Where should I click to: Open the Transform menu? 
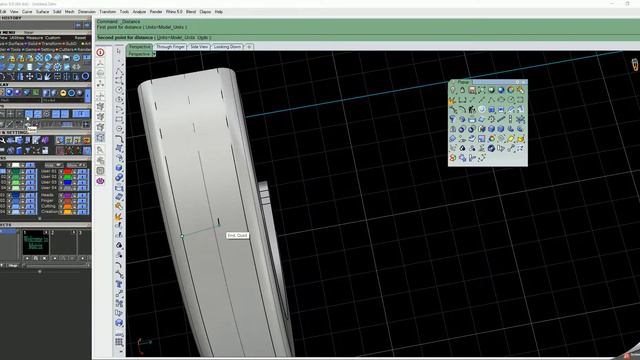coord(108,12)
